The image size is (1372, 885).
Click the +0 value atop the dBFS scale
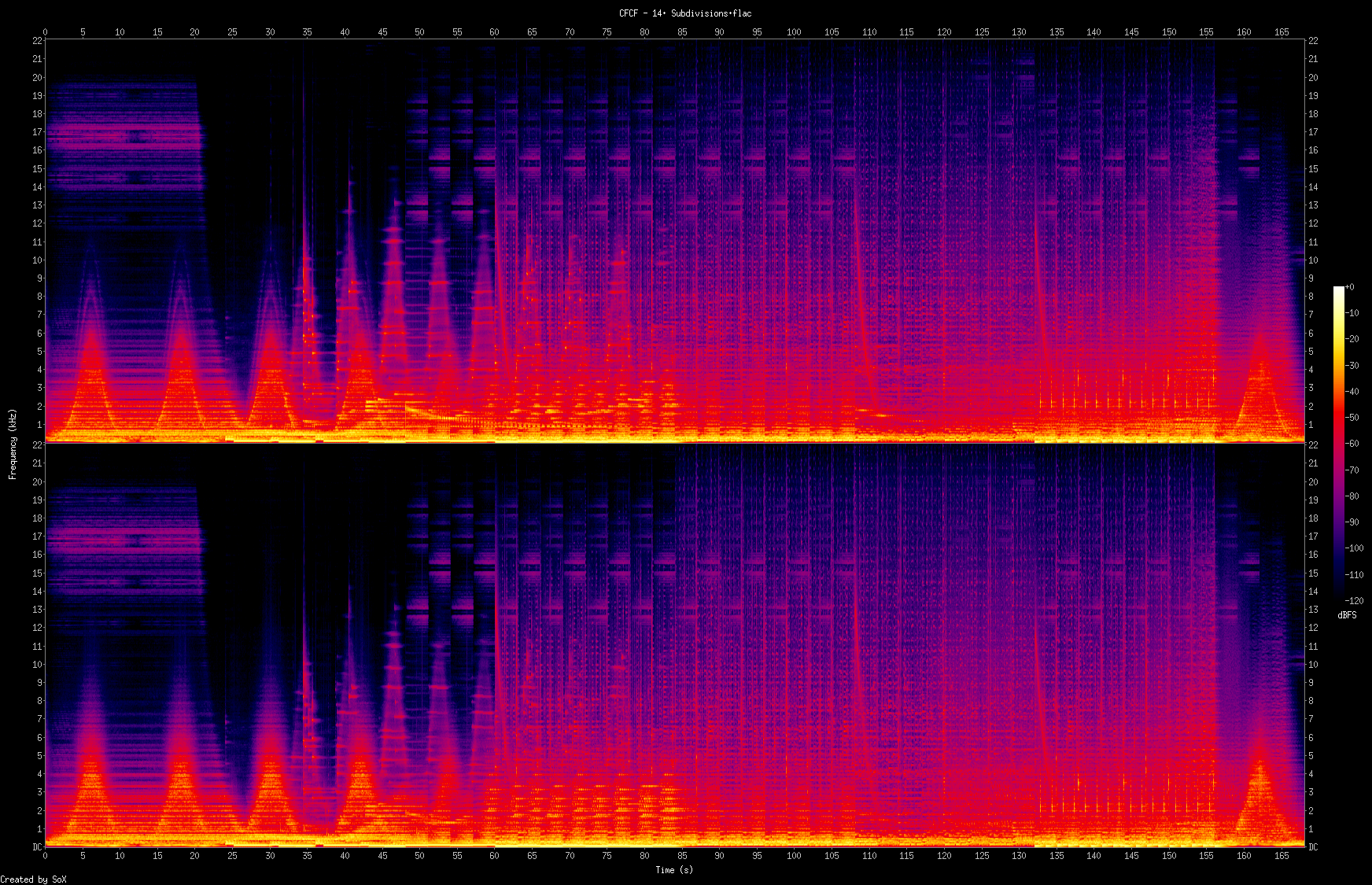(x=1350, y=287)
